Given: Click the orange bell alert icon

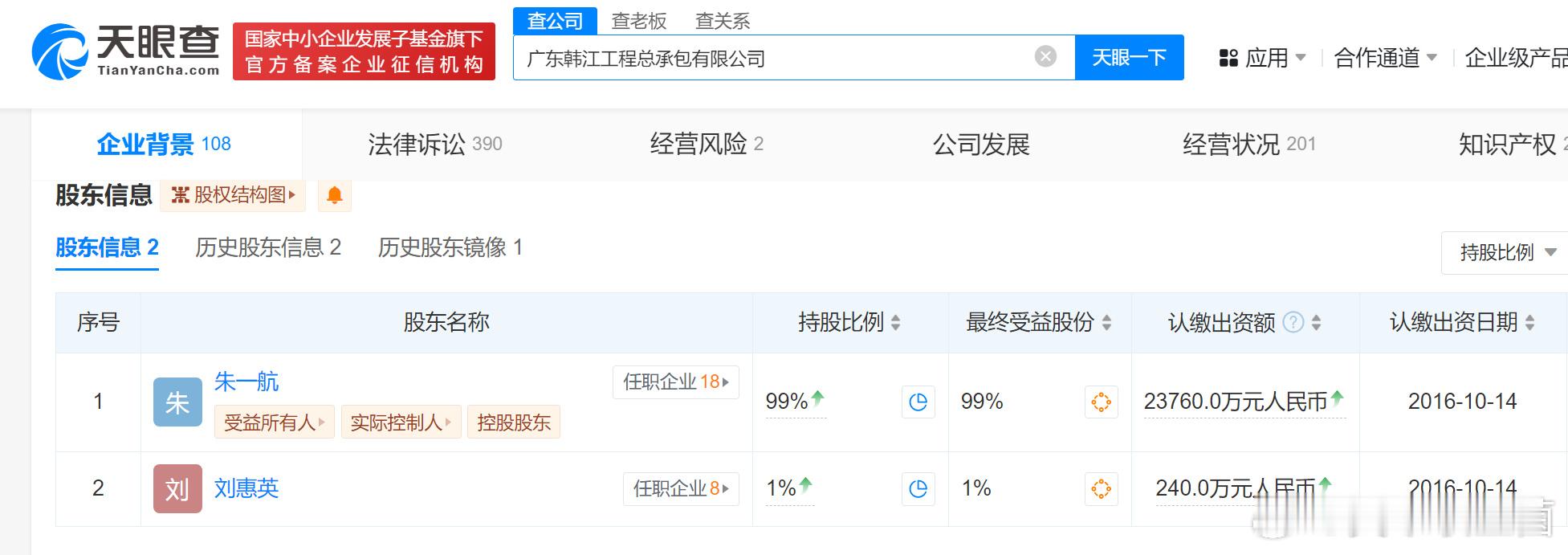Looking at the screenshot, I should [335, 195].
